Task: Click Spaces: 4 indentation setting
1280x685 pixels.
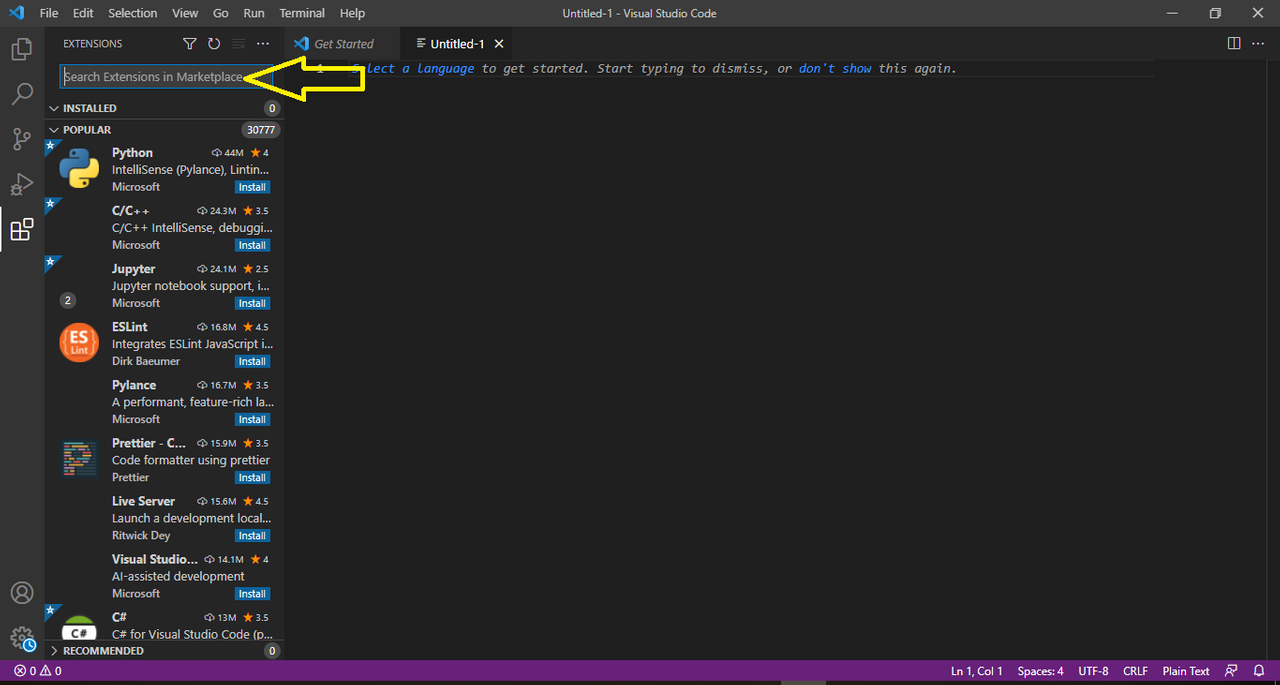Action: 1040,671
